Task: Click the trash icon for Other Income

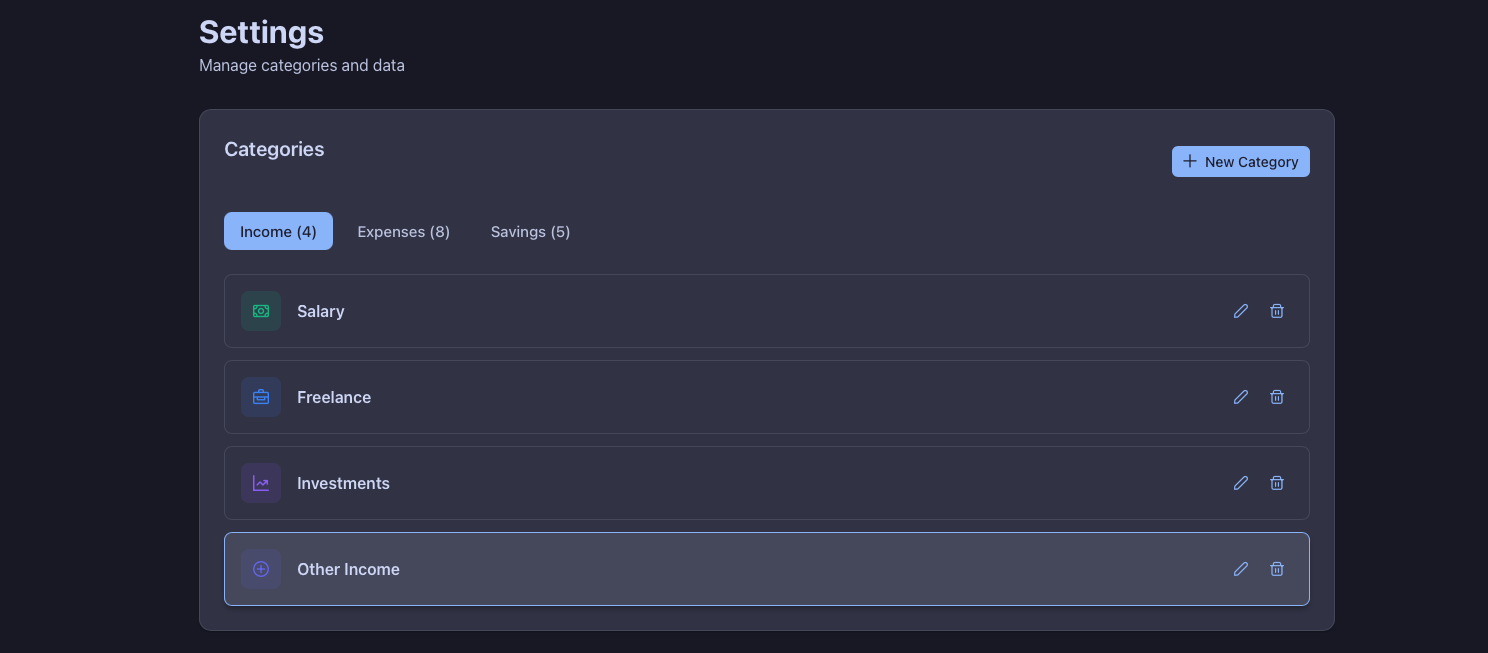Action: click(x=1277, y=569)
